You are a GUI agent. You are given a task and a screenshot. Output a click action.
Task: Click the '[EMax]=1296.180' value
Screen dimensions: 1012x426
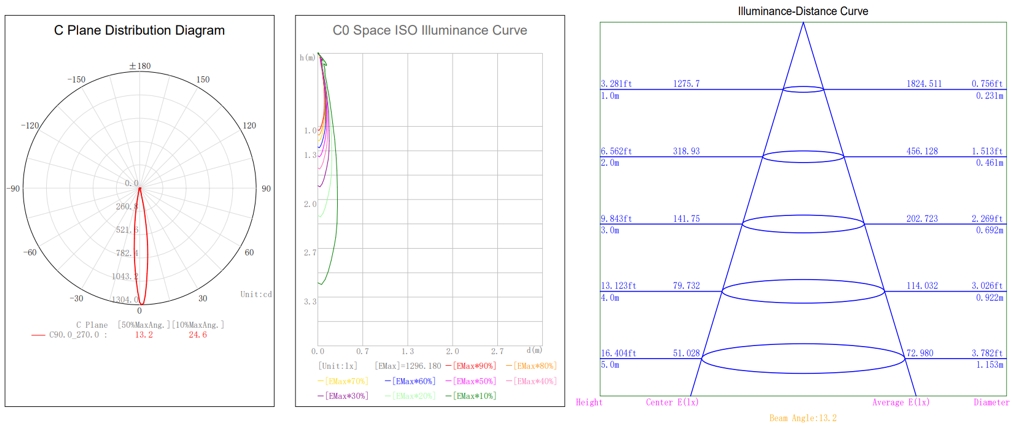[407, 365]
